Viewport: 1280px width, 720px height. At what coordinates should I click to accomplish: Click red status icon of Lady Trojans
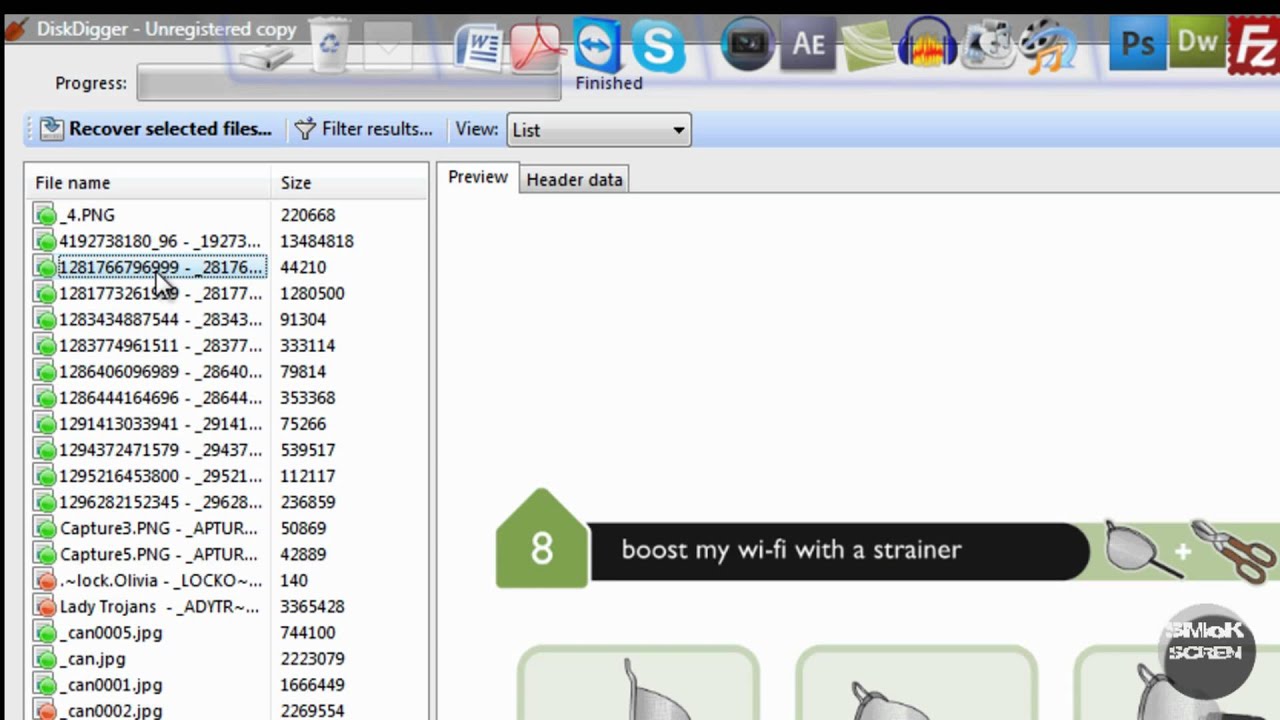(45, 606)
